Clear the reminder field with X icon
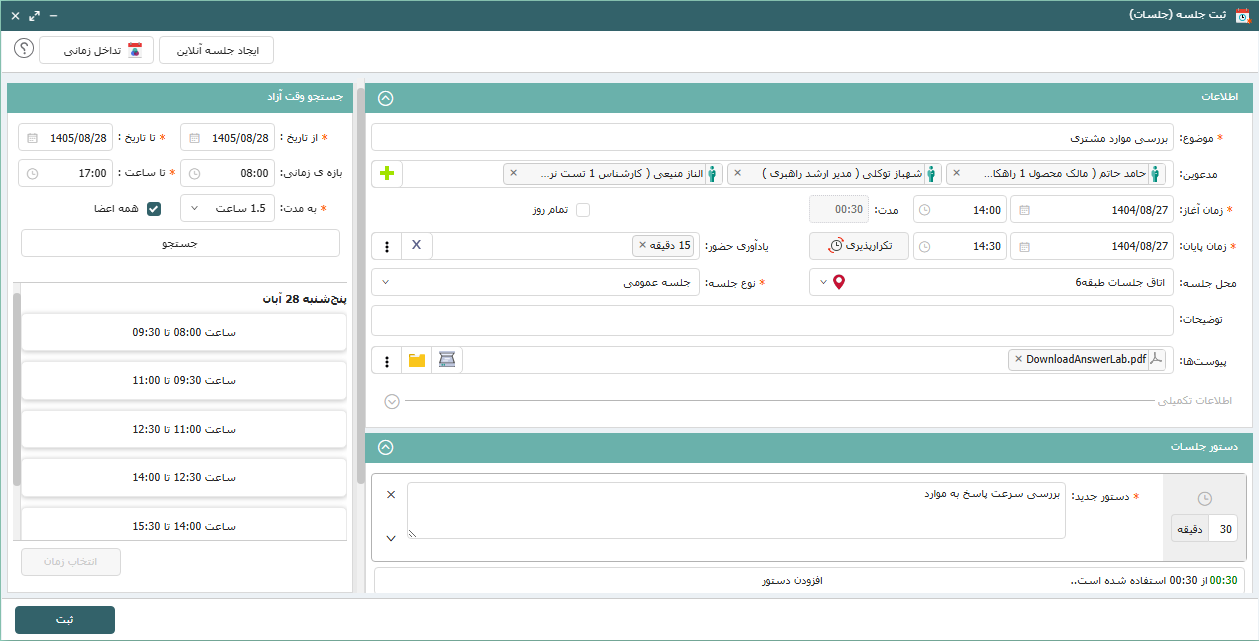Screen dimensions: 1259x641 (x=417, y=246)
